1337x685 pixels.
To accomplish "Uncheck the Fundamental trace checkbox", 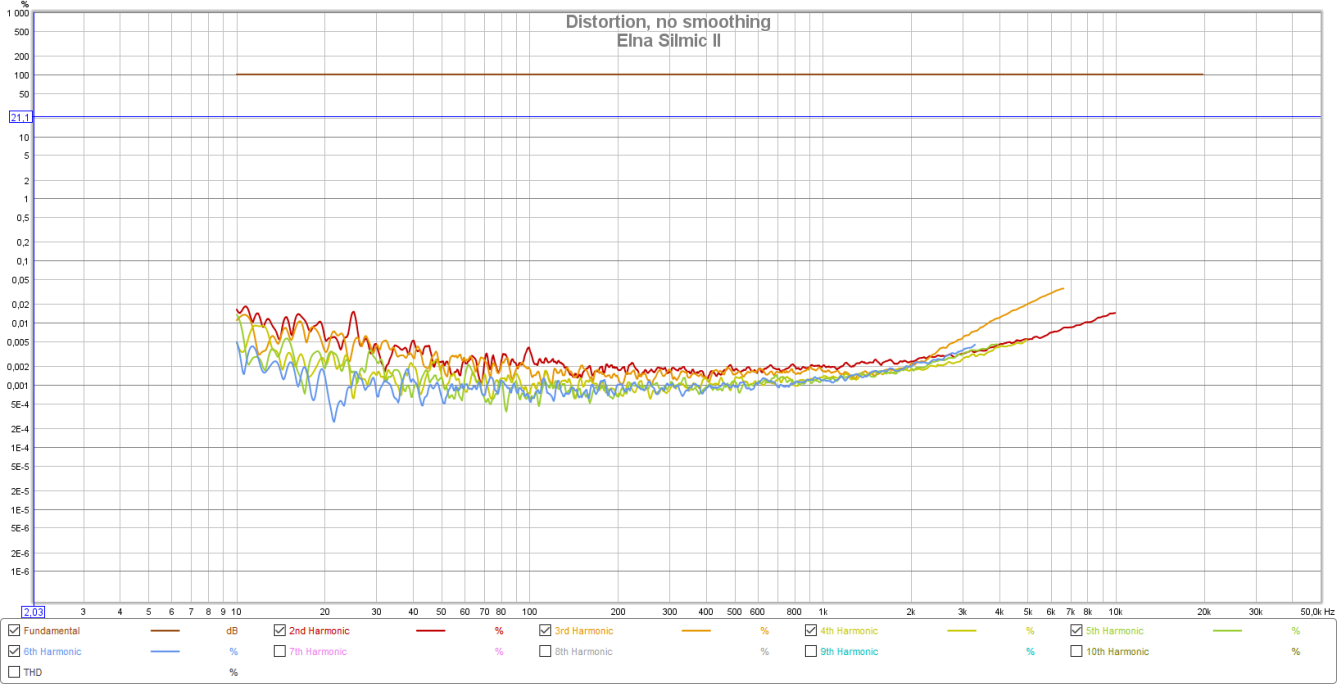I will point(13,631).
